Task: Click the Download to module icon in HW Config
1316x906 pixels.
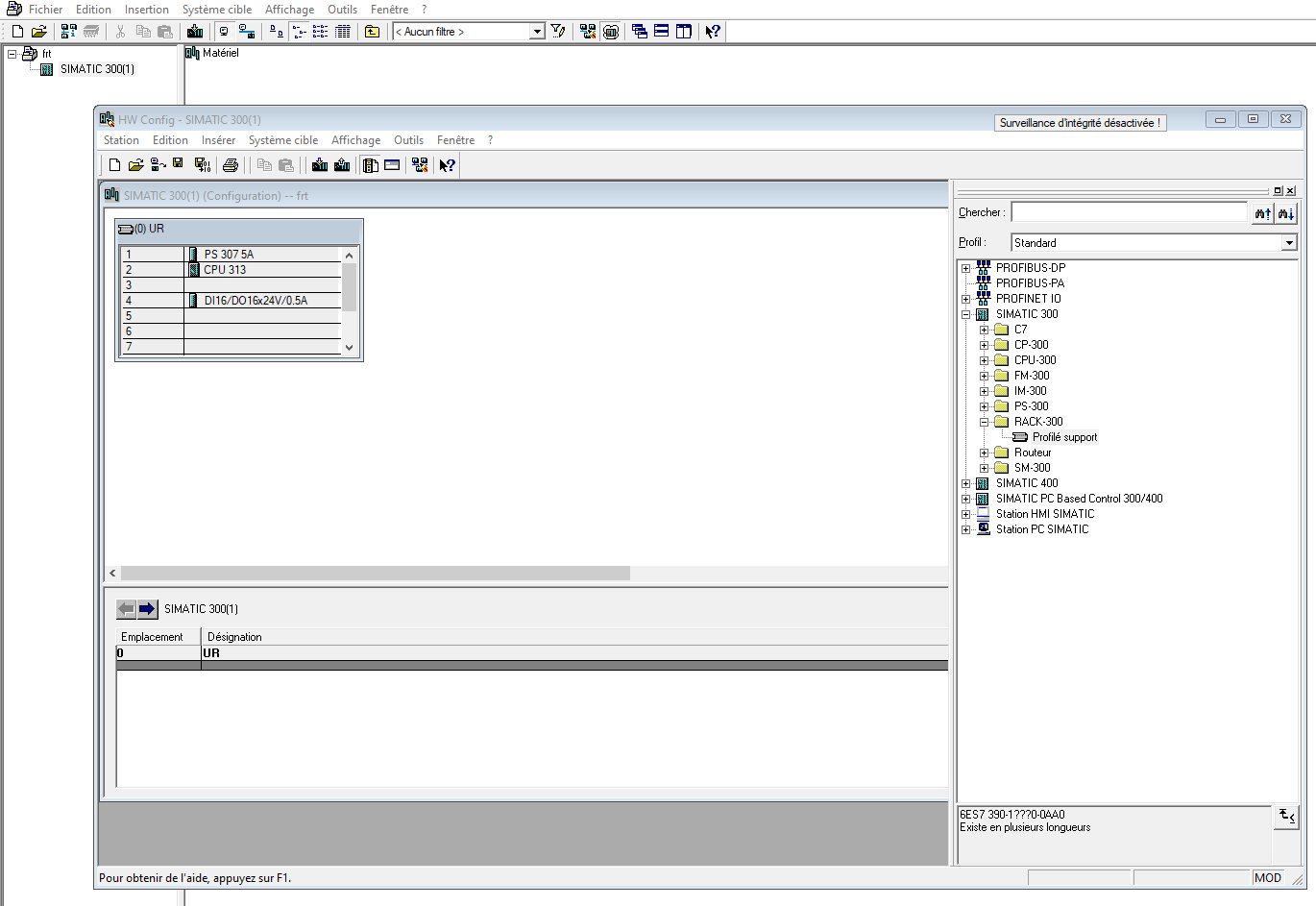Action: [x=320, y=165]
